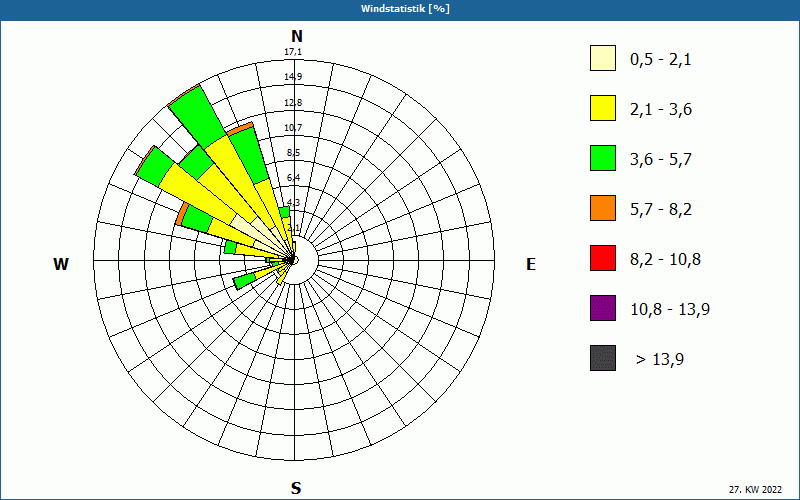This screenshot has width=800, height=500.
Task: Click the dark gray > 13,9 legend swatch
Action: tap(603, 358)
